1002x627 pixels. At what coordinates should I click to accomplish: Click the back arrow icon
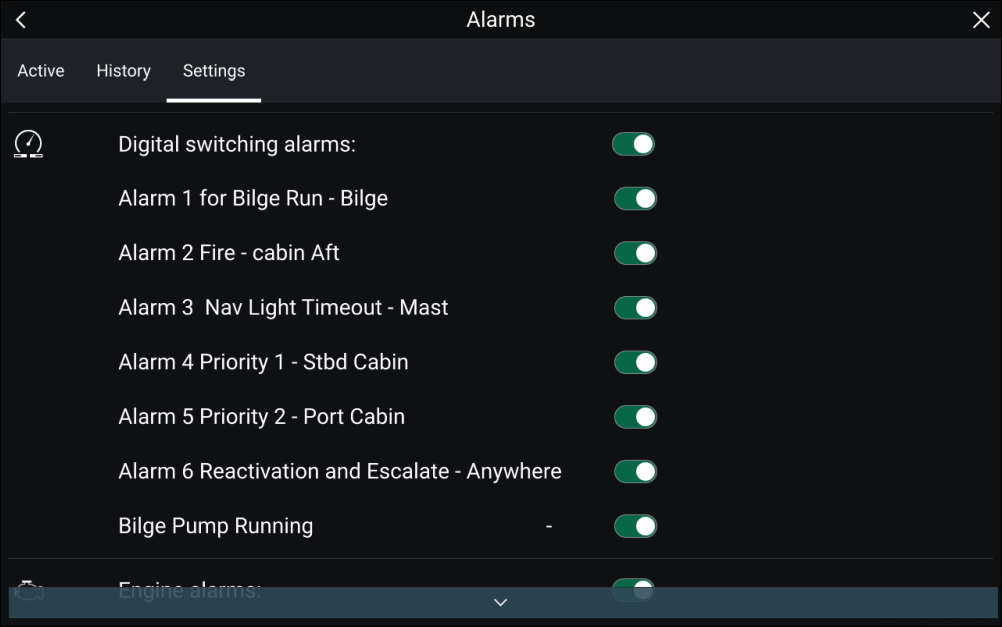tap(21, 20)
